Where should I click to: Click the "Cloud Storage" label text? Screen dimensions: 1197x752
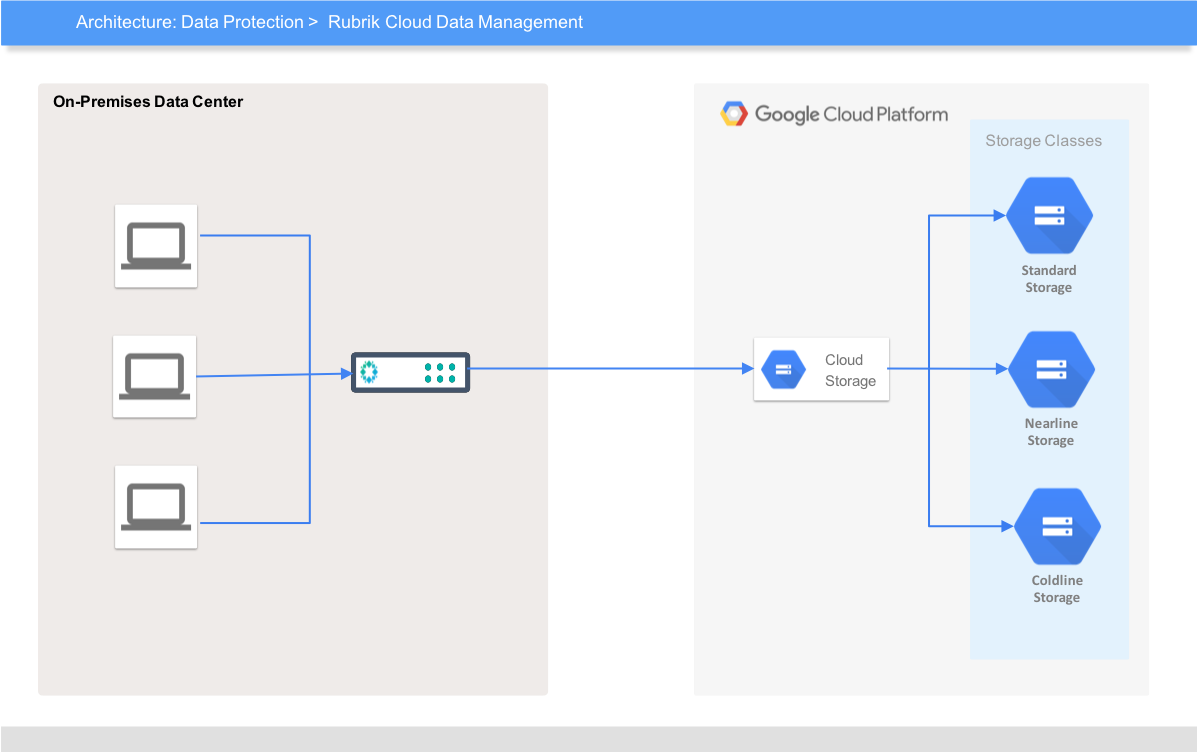click(850, 370)
